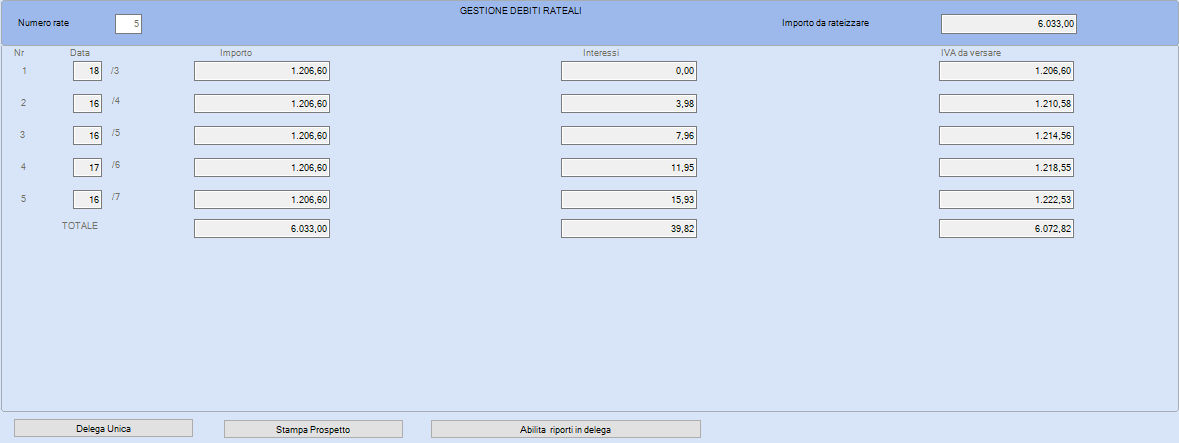Select Interessi field showing 15,93

pos(629,200)
